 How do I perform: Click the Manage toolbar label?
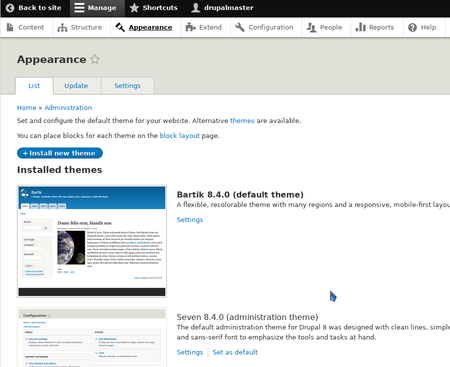[x=102, y=8]
